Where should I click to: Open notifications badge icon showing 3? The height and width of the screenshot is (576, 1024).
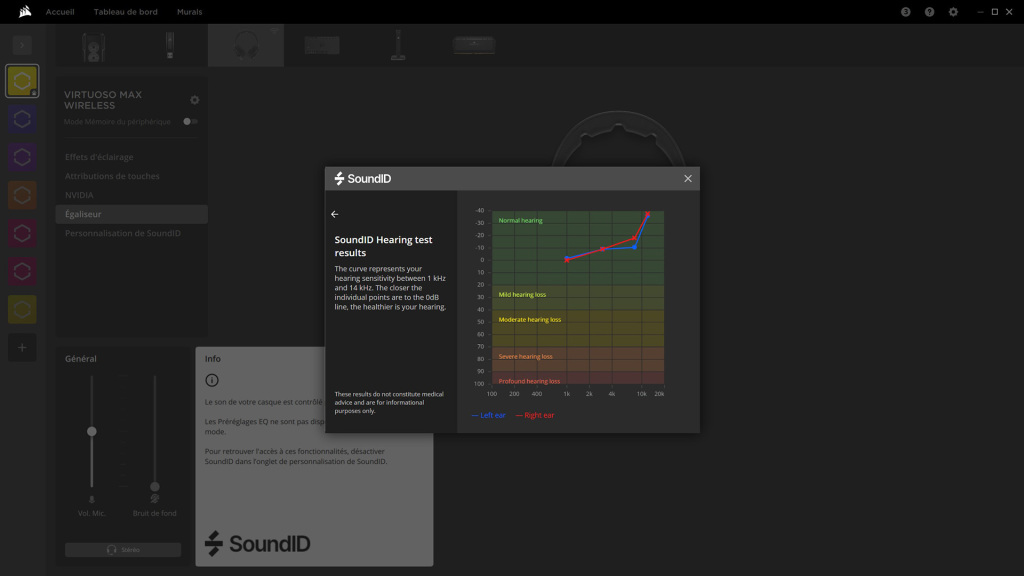pos(905,12)
